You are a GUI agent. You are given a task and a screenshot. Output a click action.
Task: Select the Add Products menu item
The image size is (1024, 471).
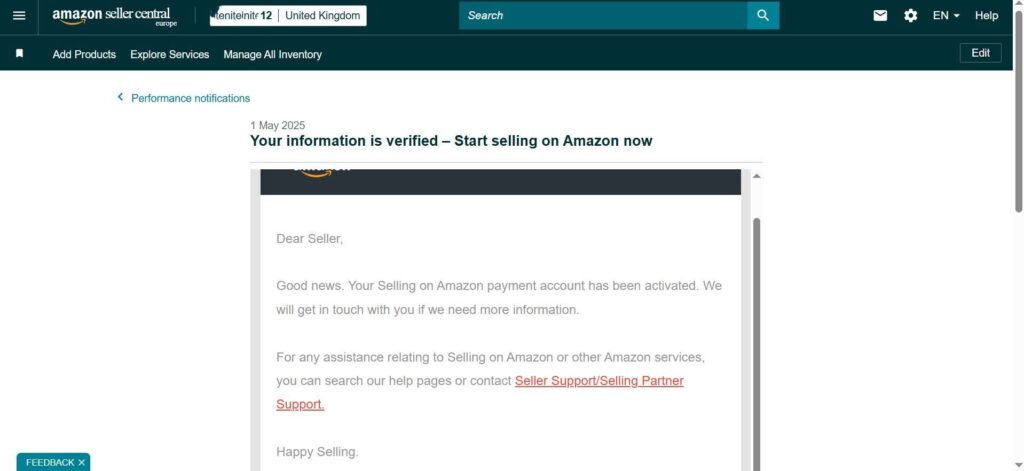tap(84, 54)
